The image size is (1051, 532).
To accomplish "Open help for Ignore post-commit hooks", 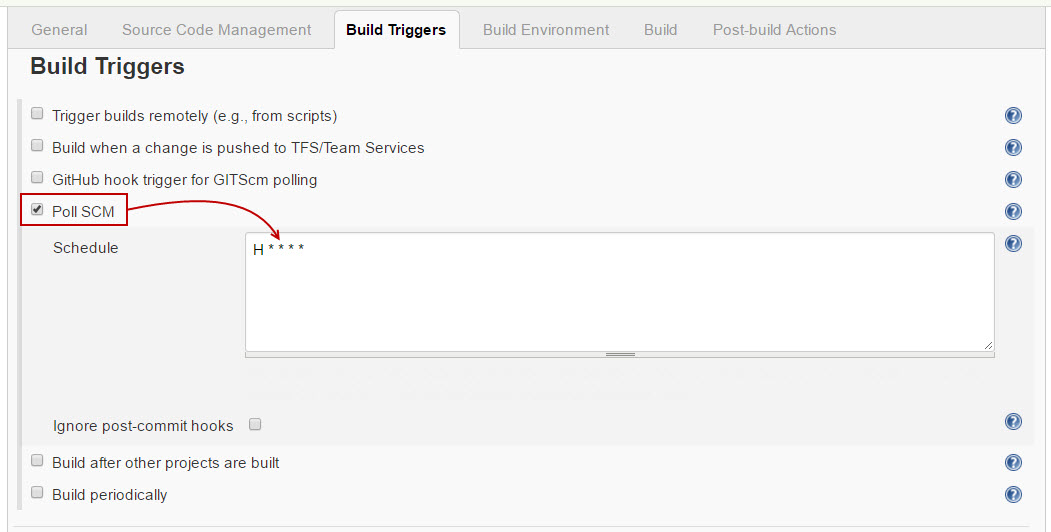I will click(x=1013, y=422).
